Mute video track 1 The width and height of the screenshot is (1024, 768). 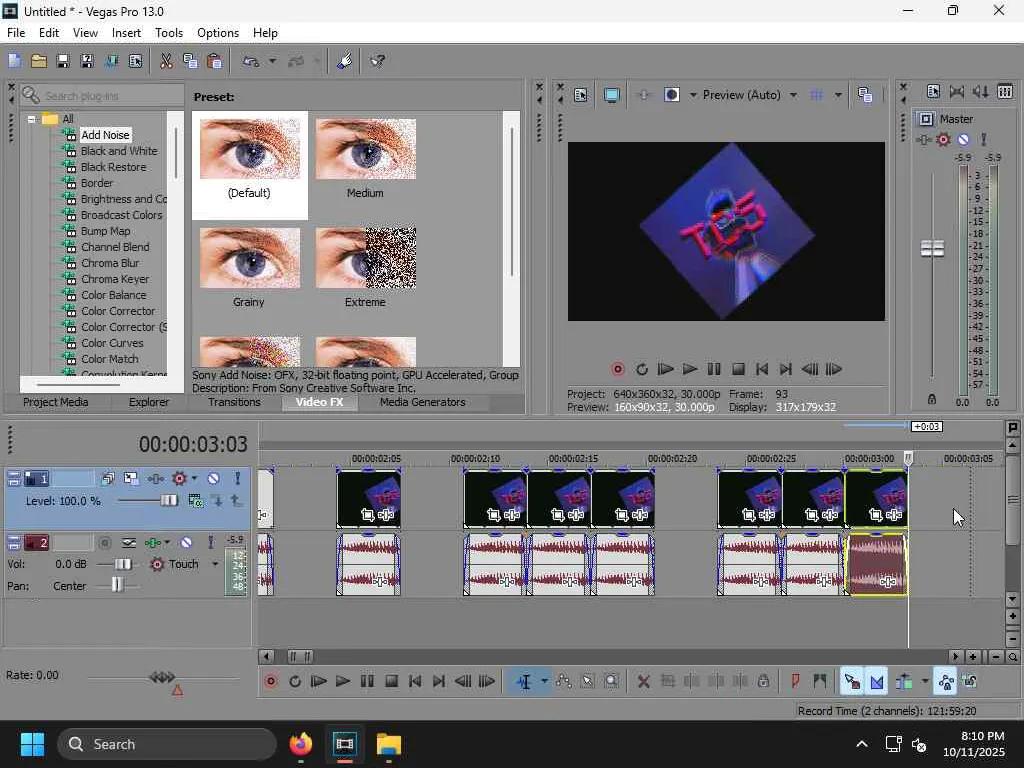click(214, 479)
